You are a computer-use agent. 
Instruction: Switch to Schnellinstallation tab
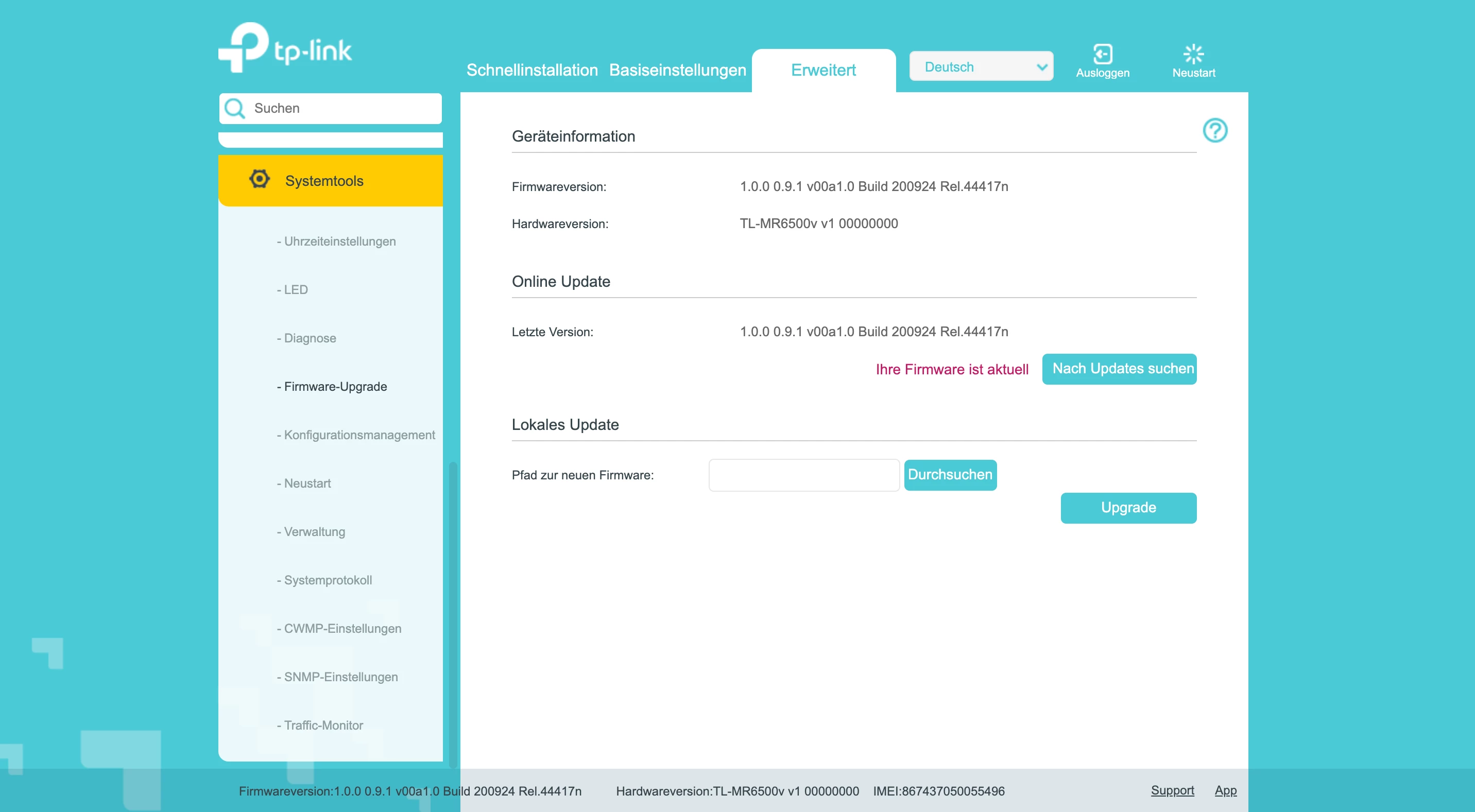coord(531,70)
